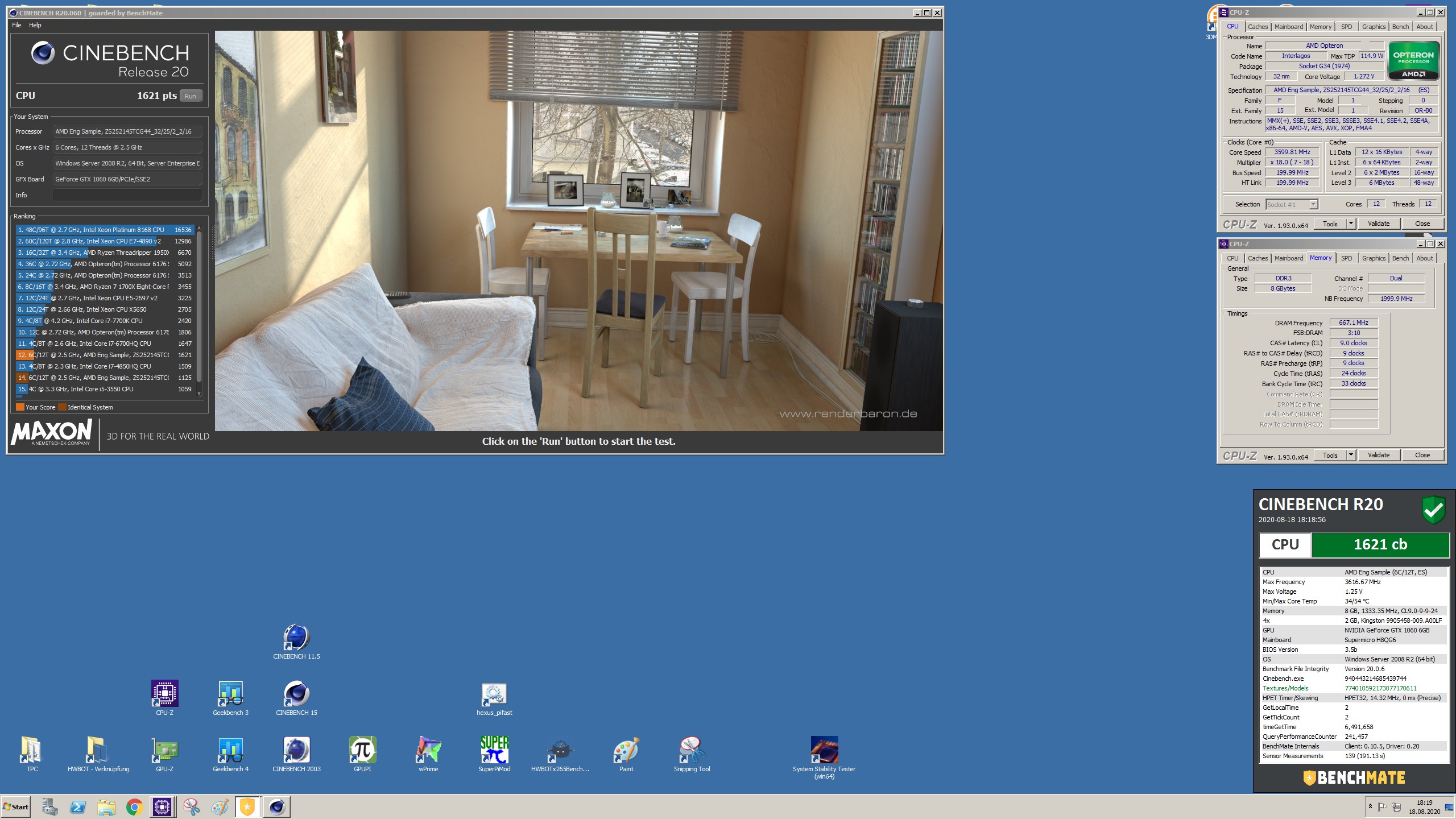Click the Opteron processor logo in CPU-Z
The width and height of the screenshot is (1456, 819).
(x=1413, y=61)
